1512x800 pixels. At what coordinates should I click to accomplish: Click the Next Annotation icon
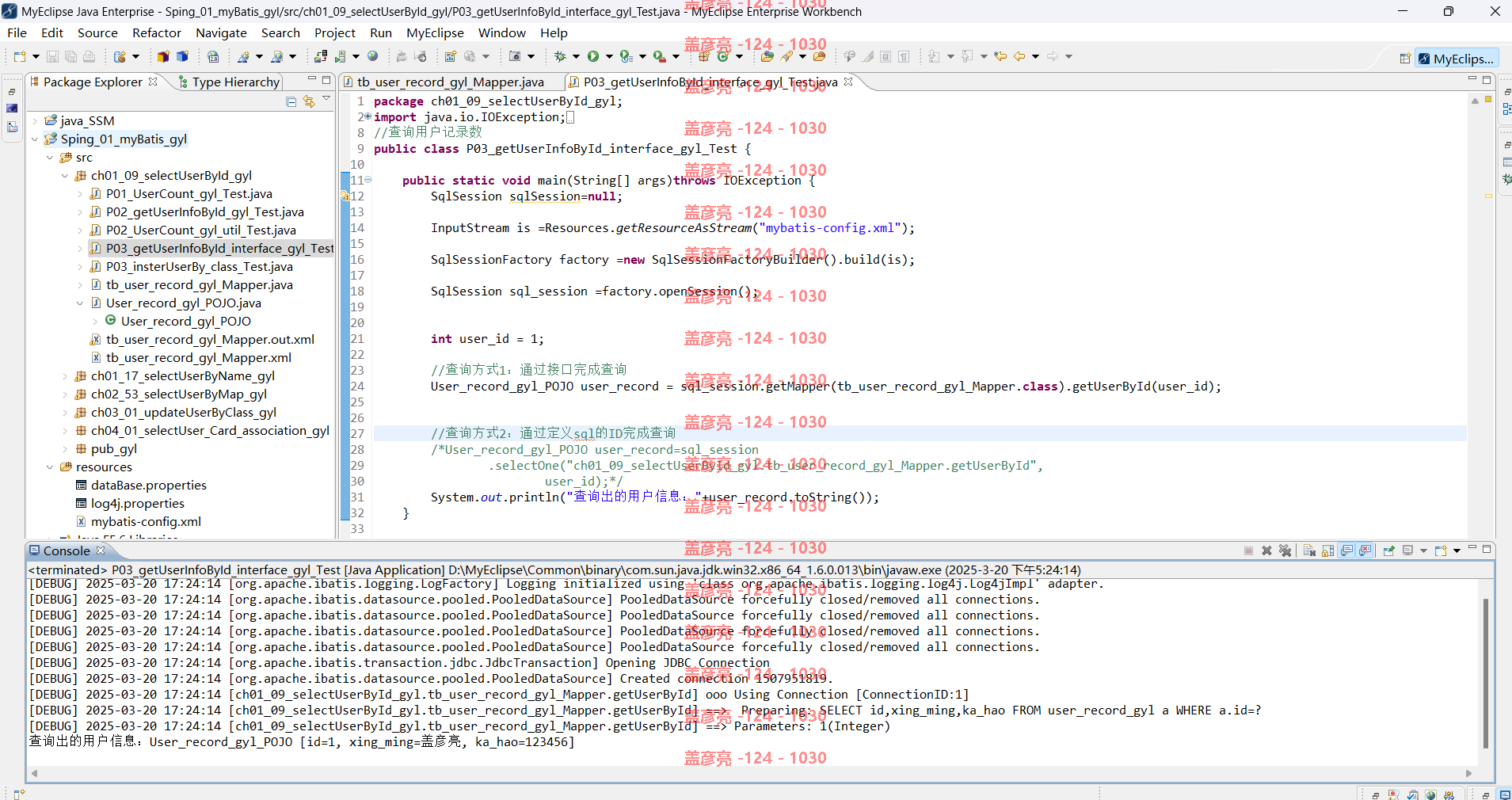point(934,56)
